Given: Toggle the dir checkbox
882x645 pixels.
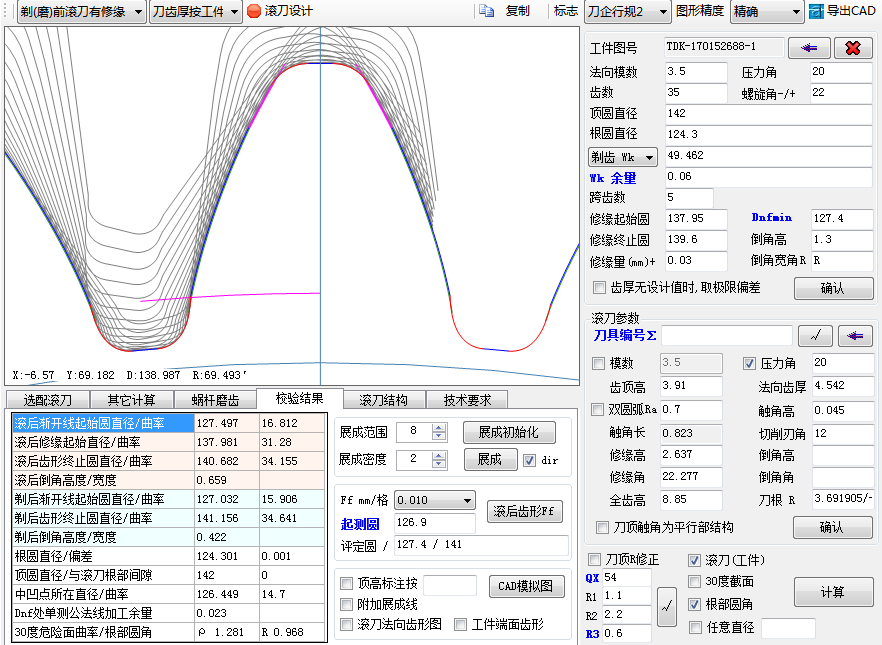Looking at the screenshot, I should tap(529, 461).
